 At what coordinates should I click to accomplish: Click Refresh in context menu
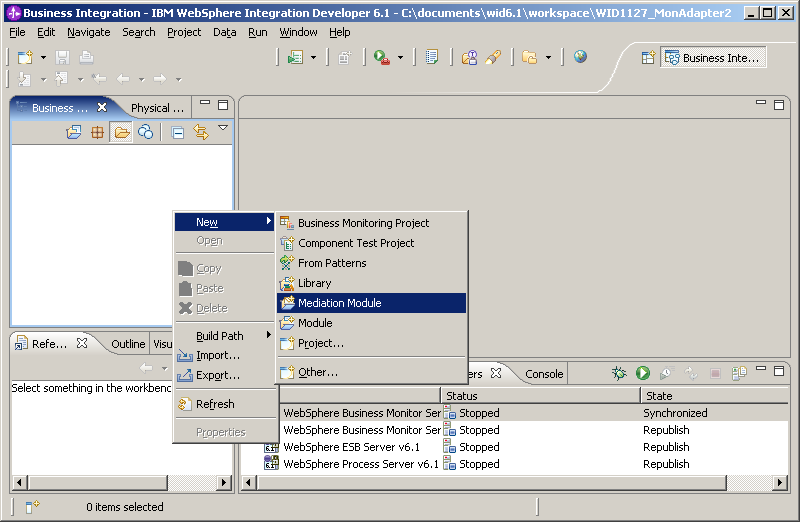(224, 404)
